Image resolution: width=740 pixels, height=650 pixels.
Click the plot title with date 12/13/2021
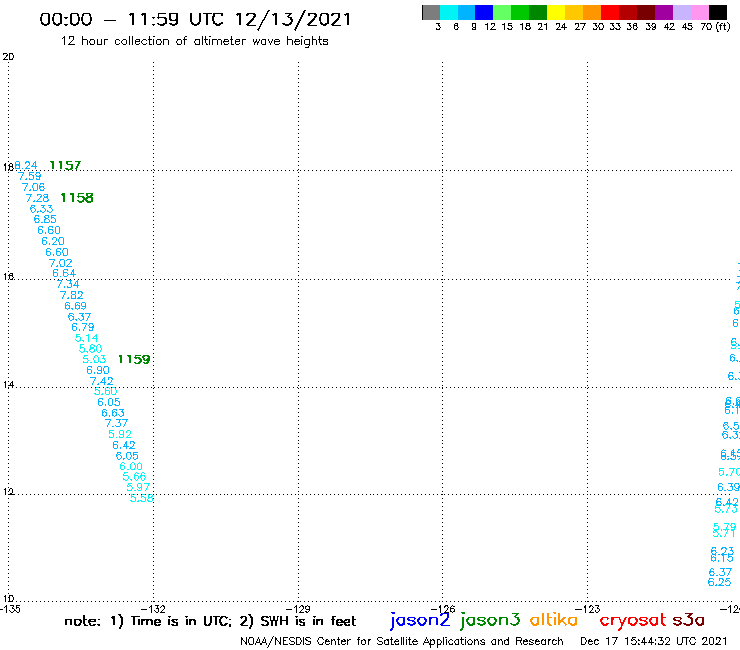coord(195,19)
